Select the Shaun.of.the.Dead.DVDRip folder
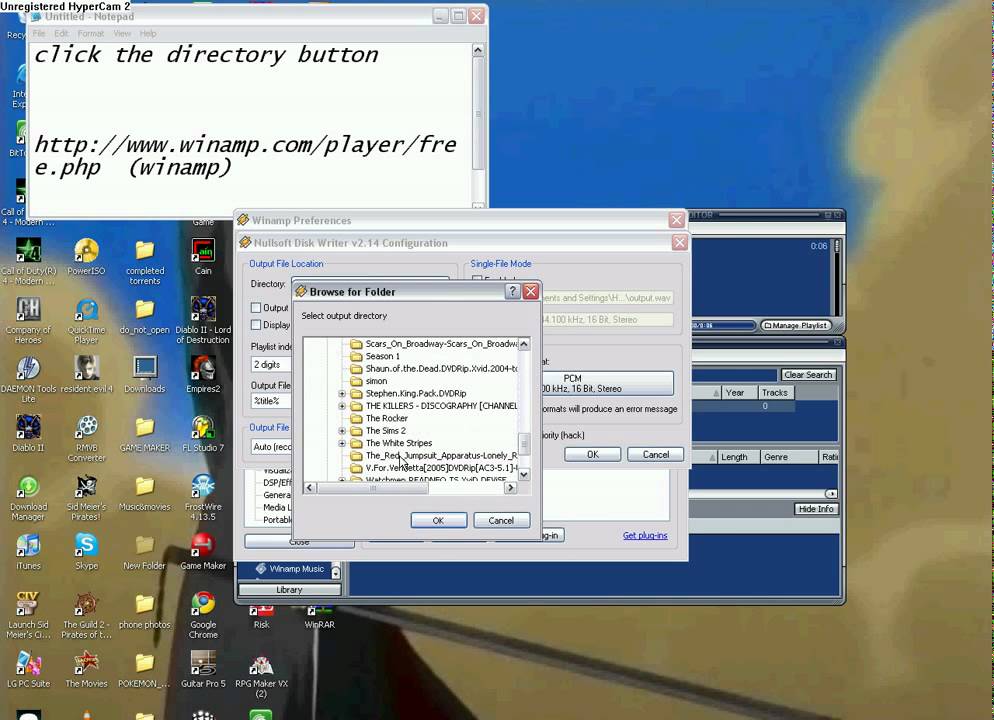This screenshot has height=720, width=994. click(x=441, y=369)
